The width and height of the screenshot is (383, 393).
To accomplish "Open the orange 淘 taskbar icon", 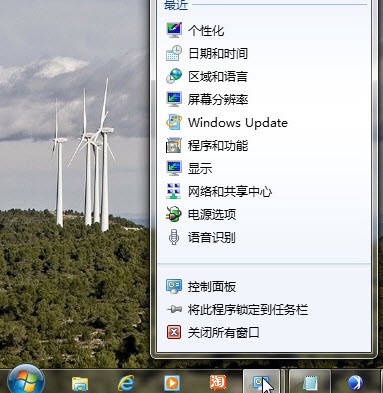I will click(x=218, y=383).
